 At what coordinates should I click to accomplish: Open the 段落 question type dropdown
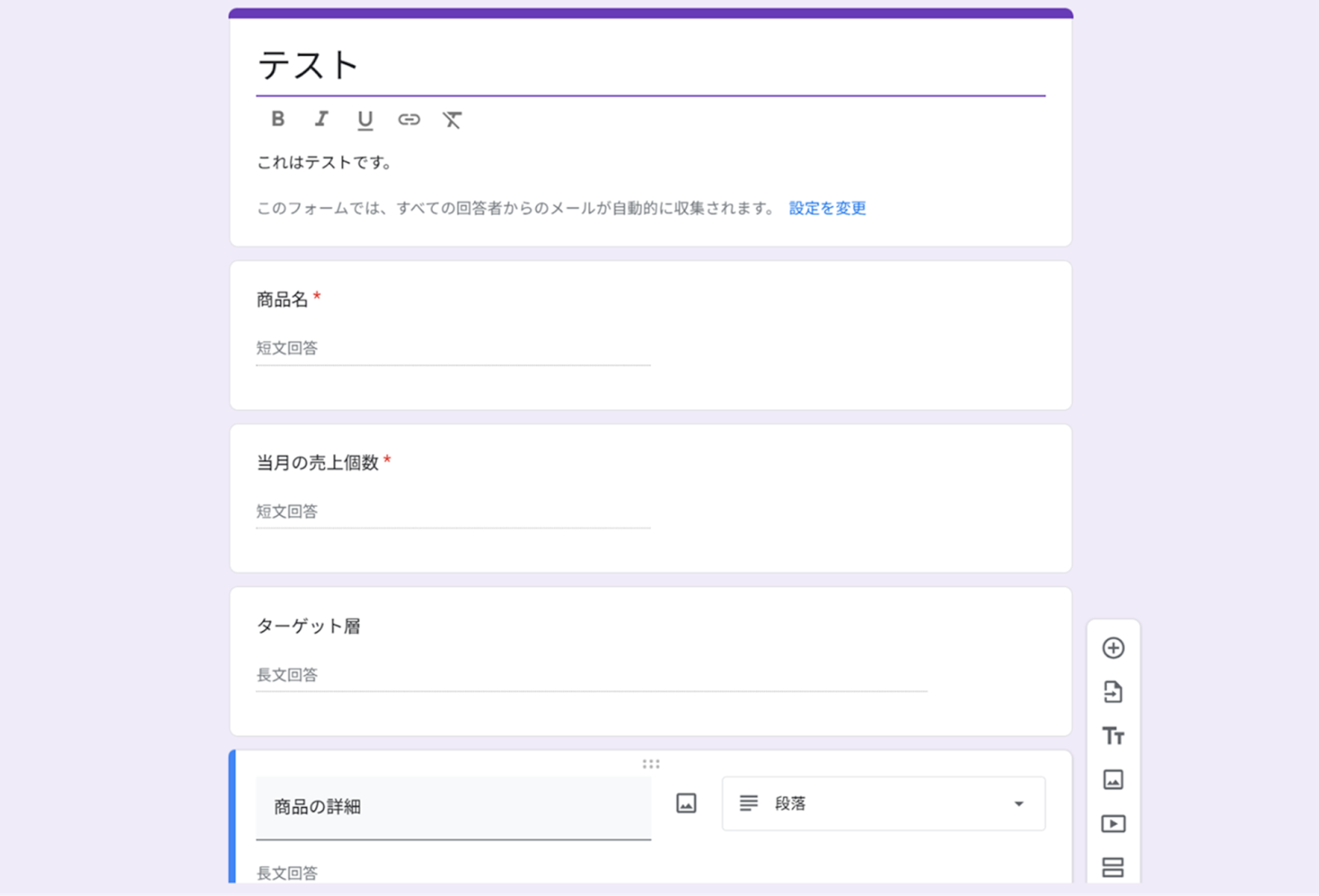click(884, 804)
